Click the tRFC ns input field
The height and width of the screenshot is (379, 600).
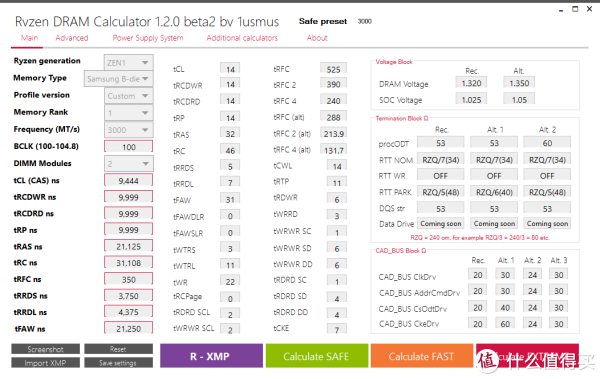coord(129,279)
